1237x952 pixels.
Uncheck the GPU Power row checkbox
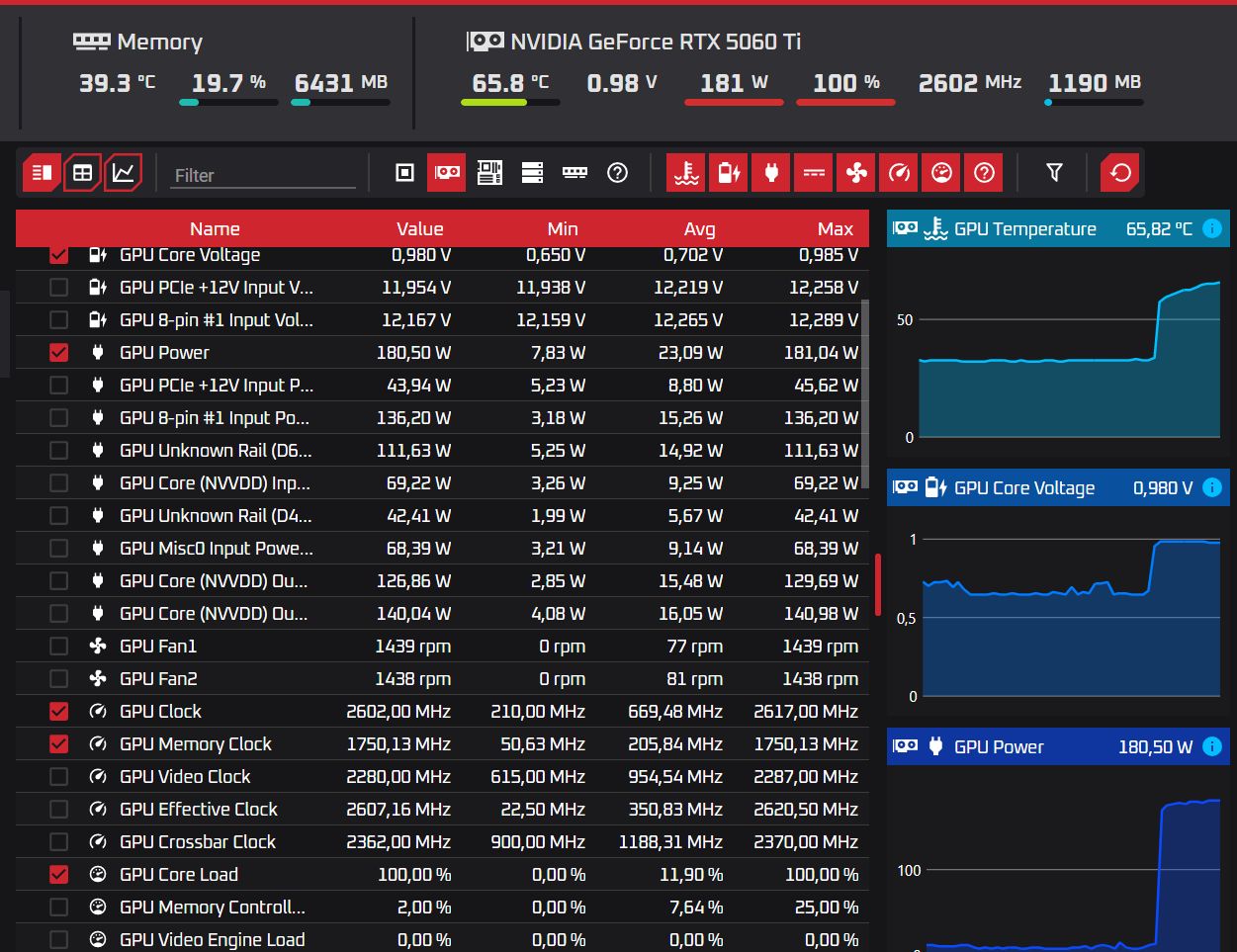point(58,352)
